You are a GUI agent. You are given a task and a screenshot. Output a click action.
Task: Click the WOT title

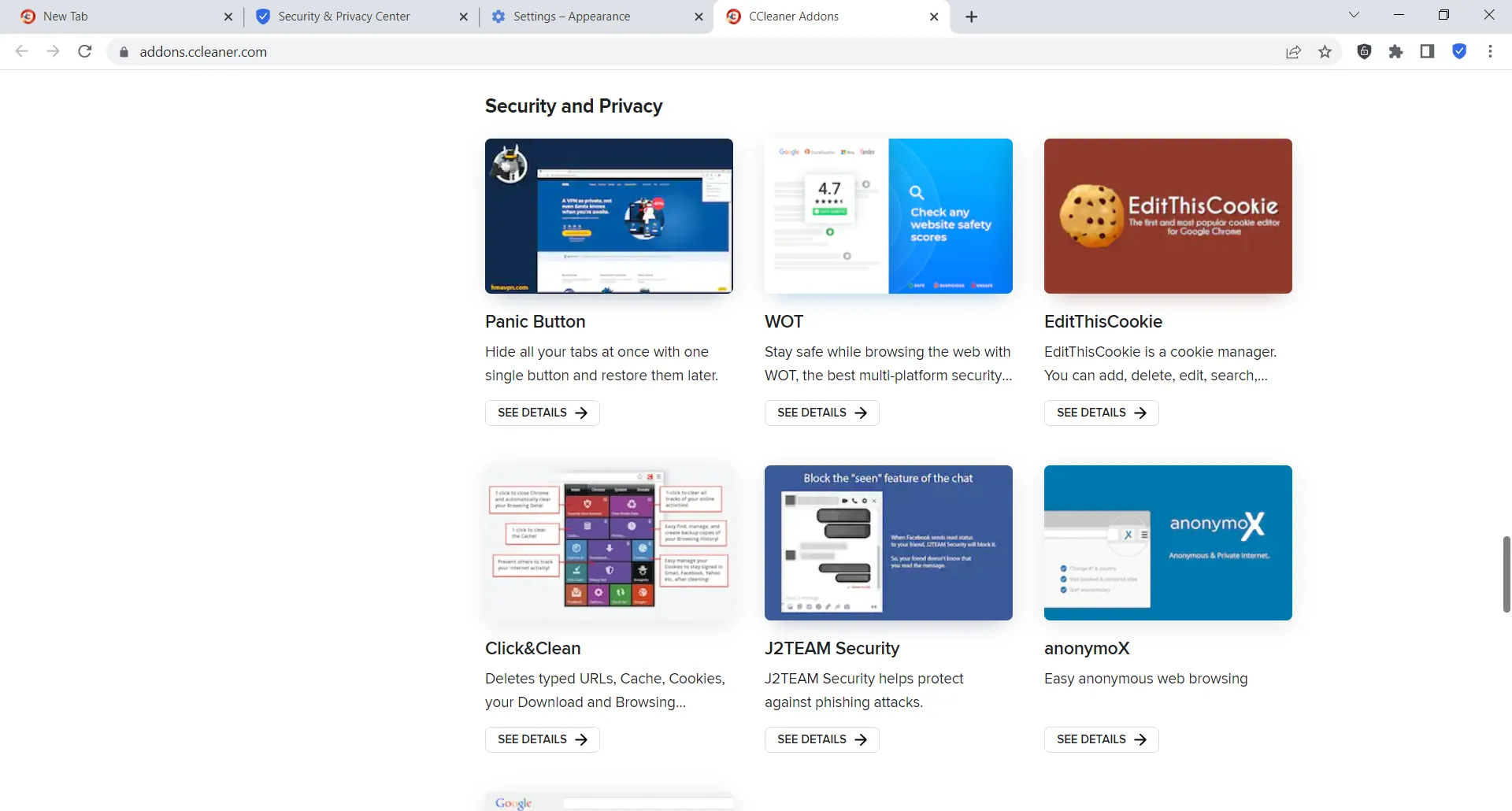pyautogui.click(x=784, y=321)
